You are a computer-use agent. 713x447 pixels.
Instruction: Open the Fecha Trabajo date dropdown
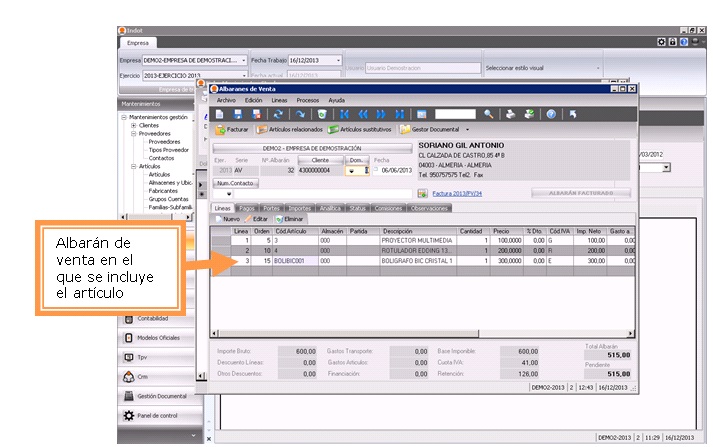(339, 61)
